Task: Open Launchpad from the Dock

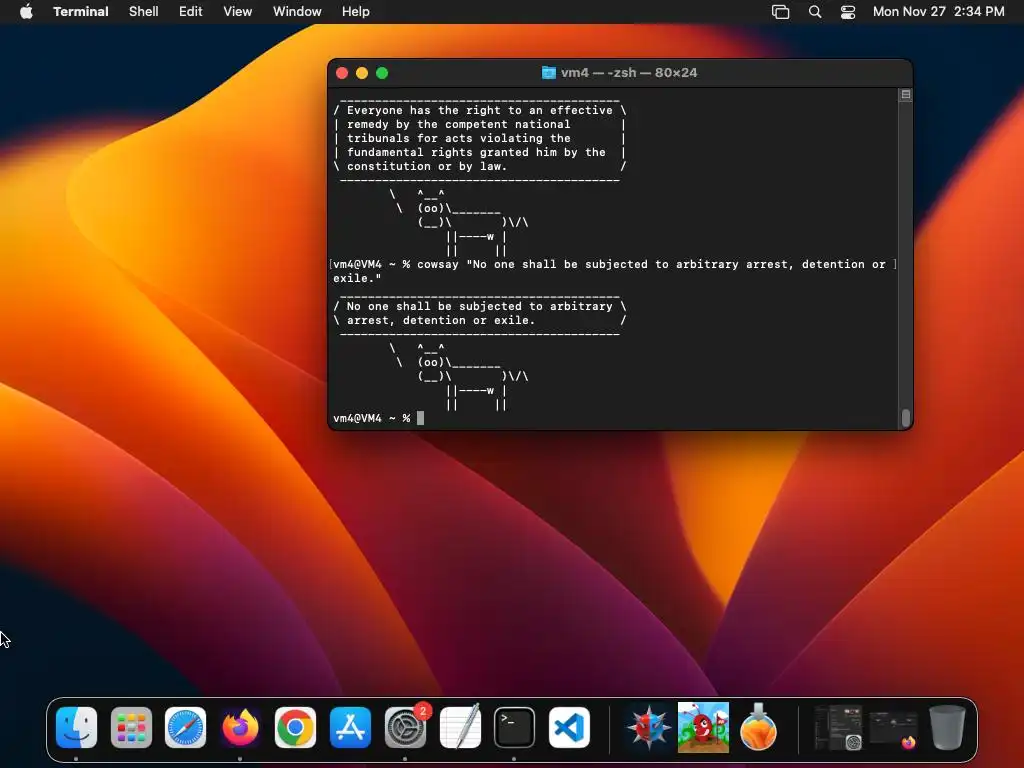Action: [131, 727]
